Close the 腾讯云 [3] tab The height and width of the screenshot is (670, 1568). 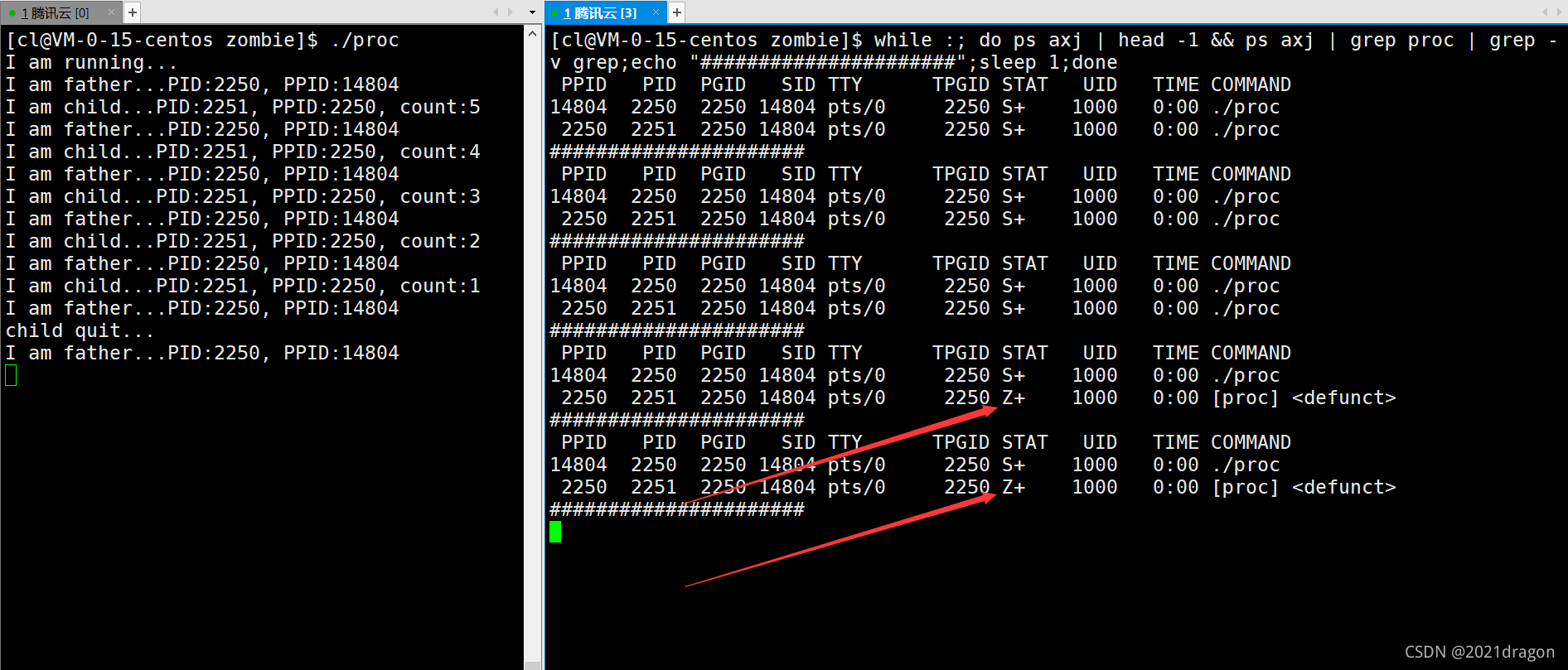(656, 12)
